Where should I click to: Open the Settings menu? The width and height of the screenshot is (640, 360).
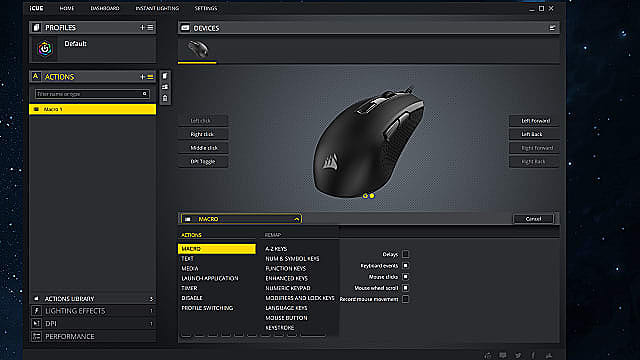tap(206, 8)
